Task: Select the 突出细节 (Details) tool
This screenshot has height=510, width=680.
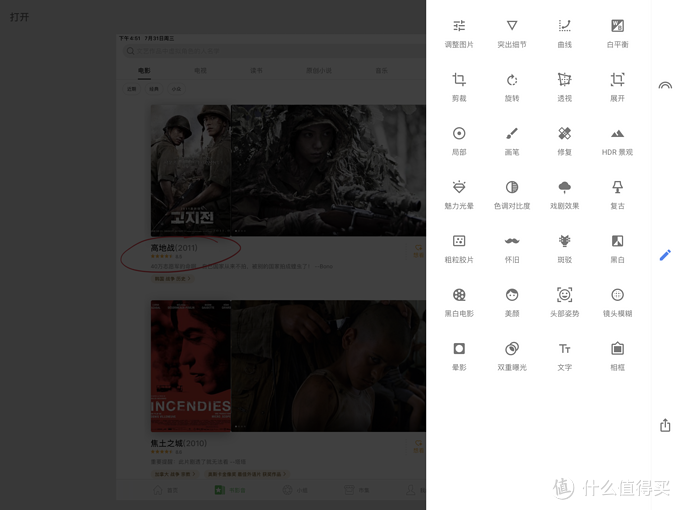Action: click(x=512, y=33)
